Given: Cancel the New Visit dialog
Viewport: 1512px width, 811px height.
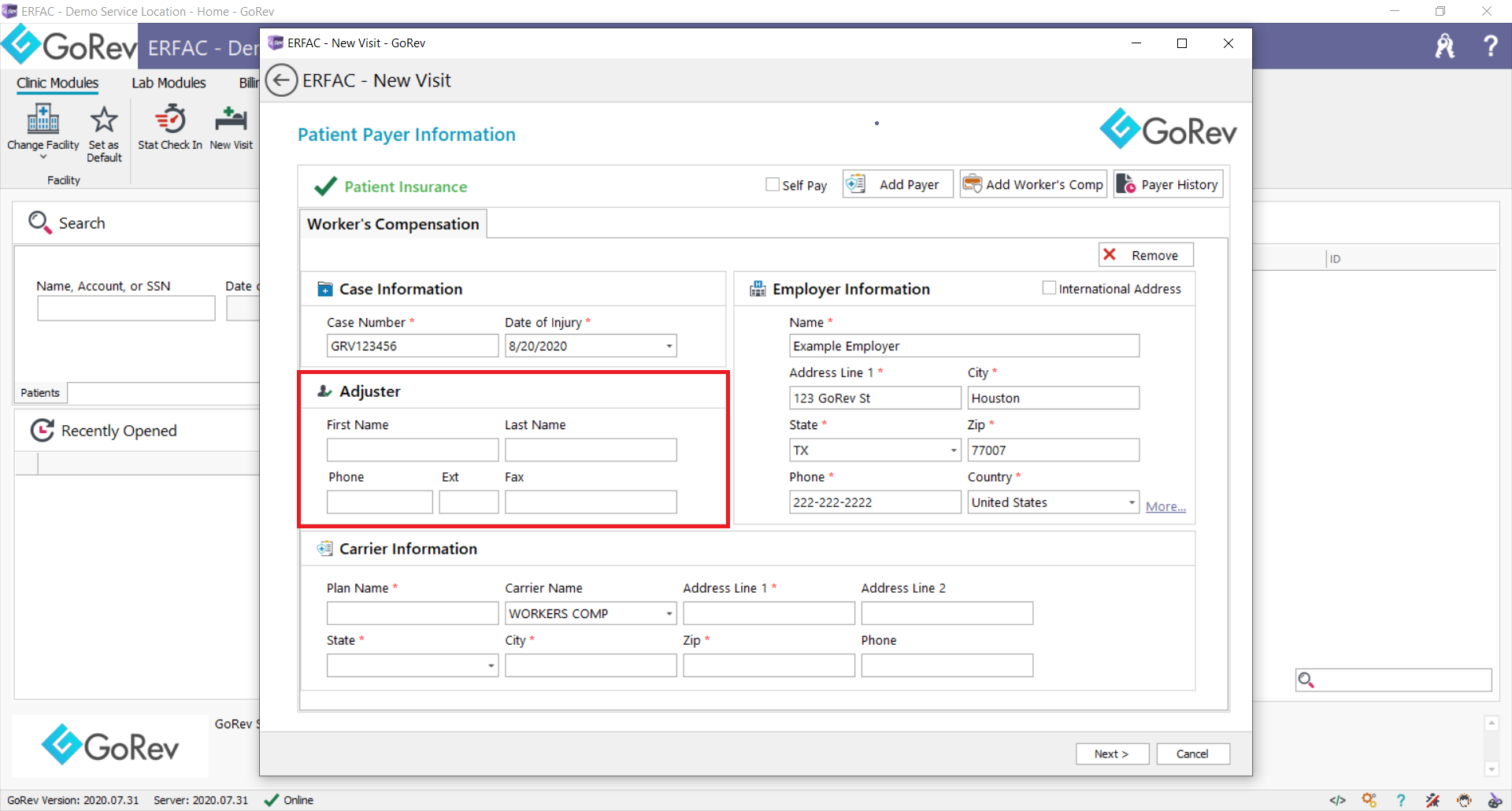Looking at the screenshot, I should point(1192,754).
